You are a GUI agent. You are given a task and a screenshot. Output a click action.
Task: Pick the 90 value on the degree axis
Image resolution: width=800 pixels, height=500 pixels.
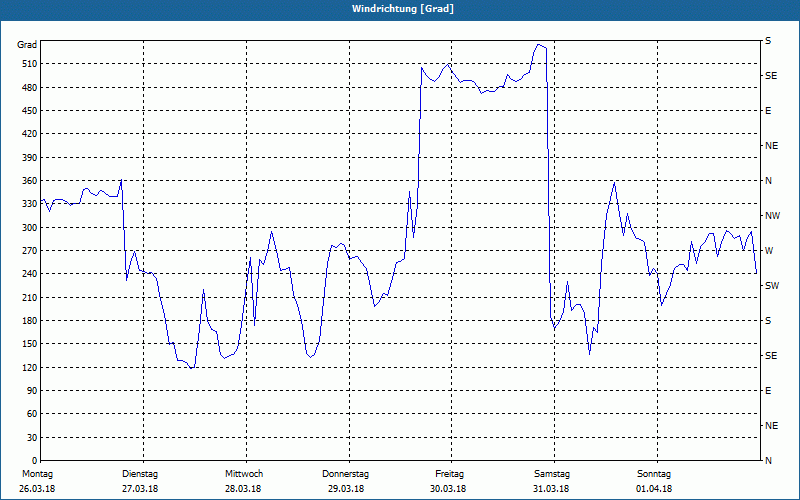tap(32, 391)
